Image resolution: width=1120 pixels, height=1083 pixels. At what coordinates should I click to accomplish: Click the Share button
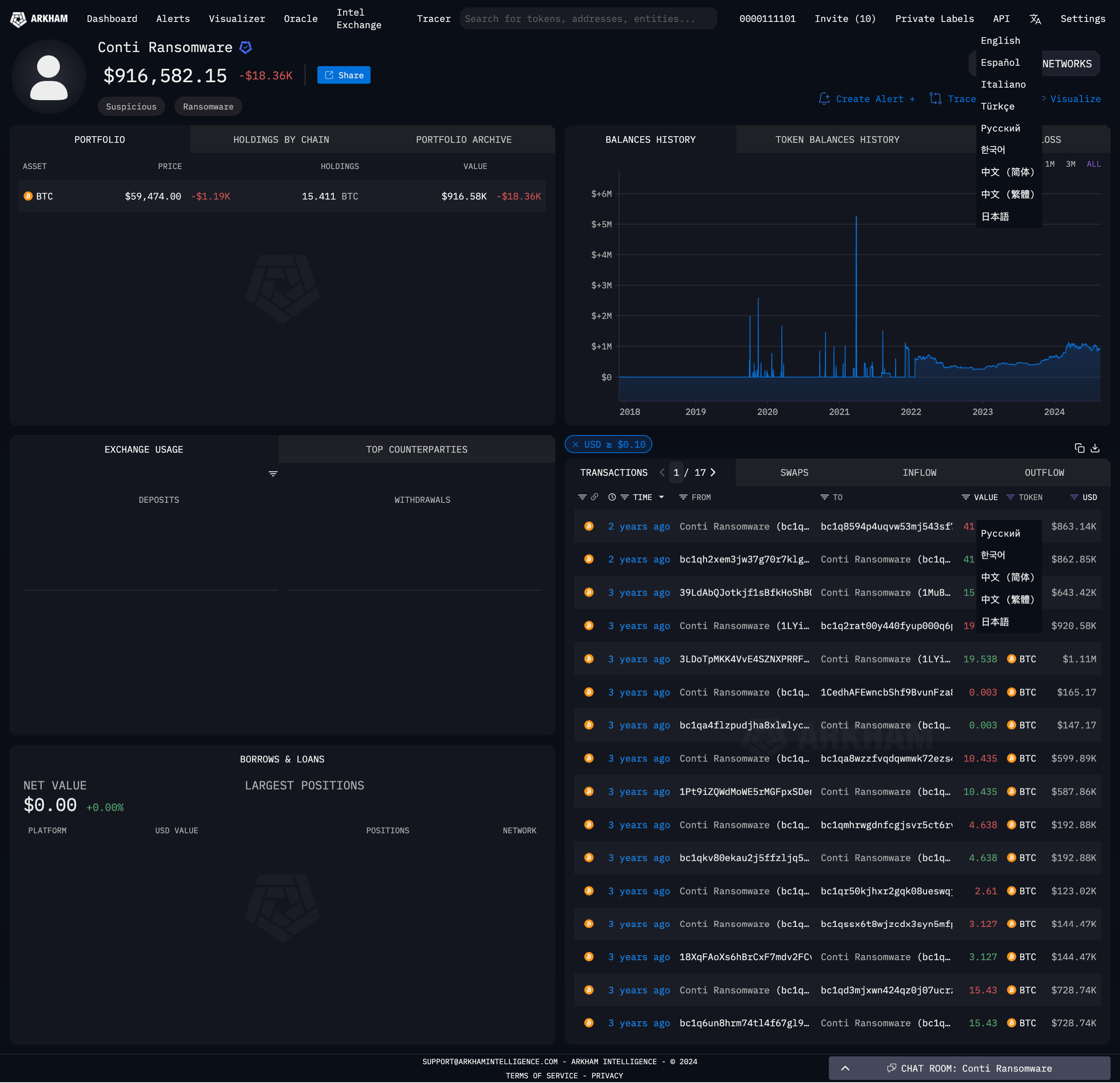coord(344,76)
